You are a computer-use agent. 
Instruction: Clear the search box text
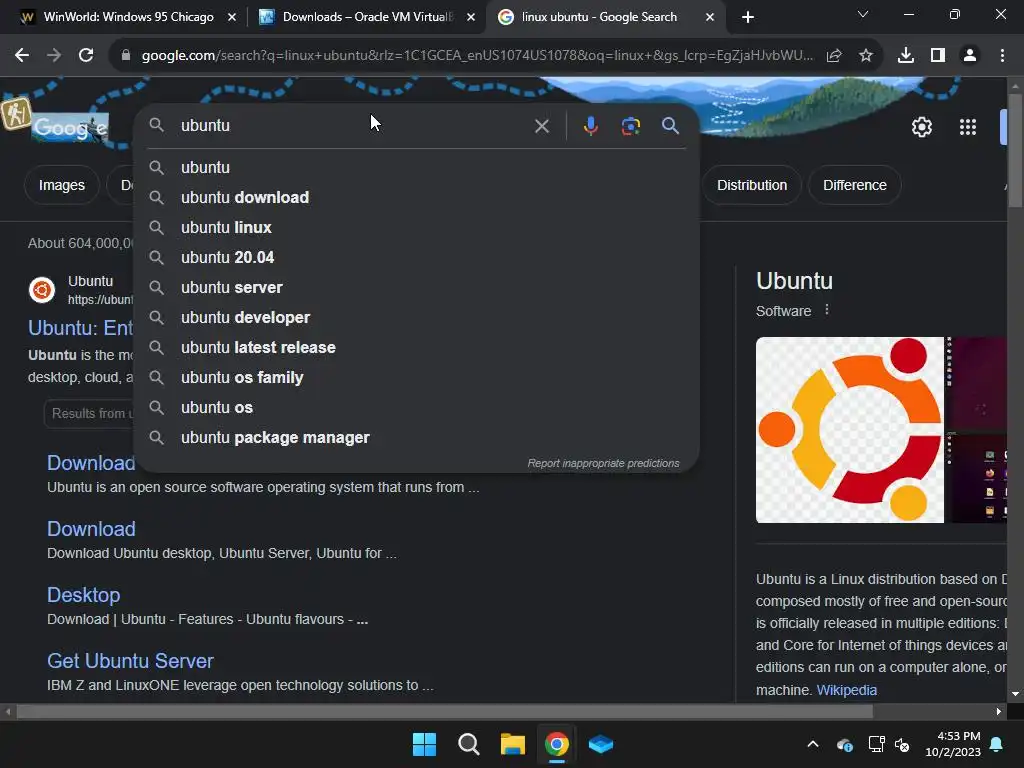coord(541,126)
